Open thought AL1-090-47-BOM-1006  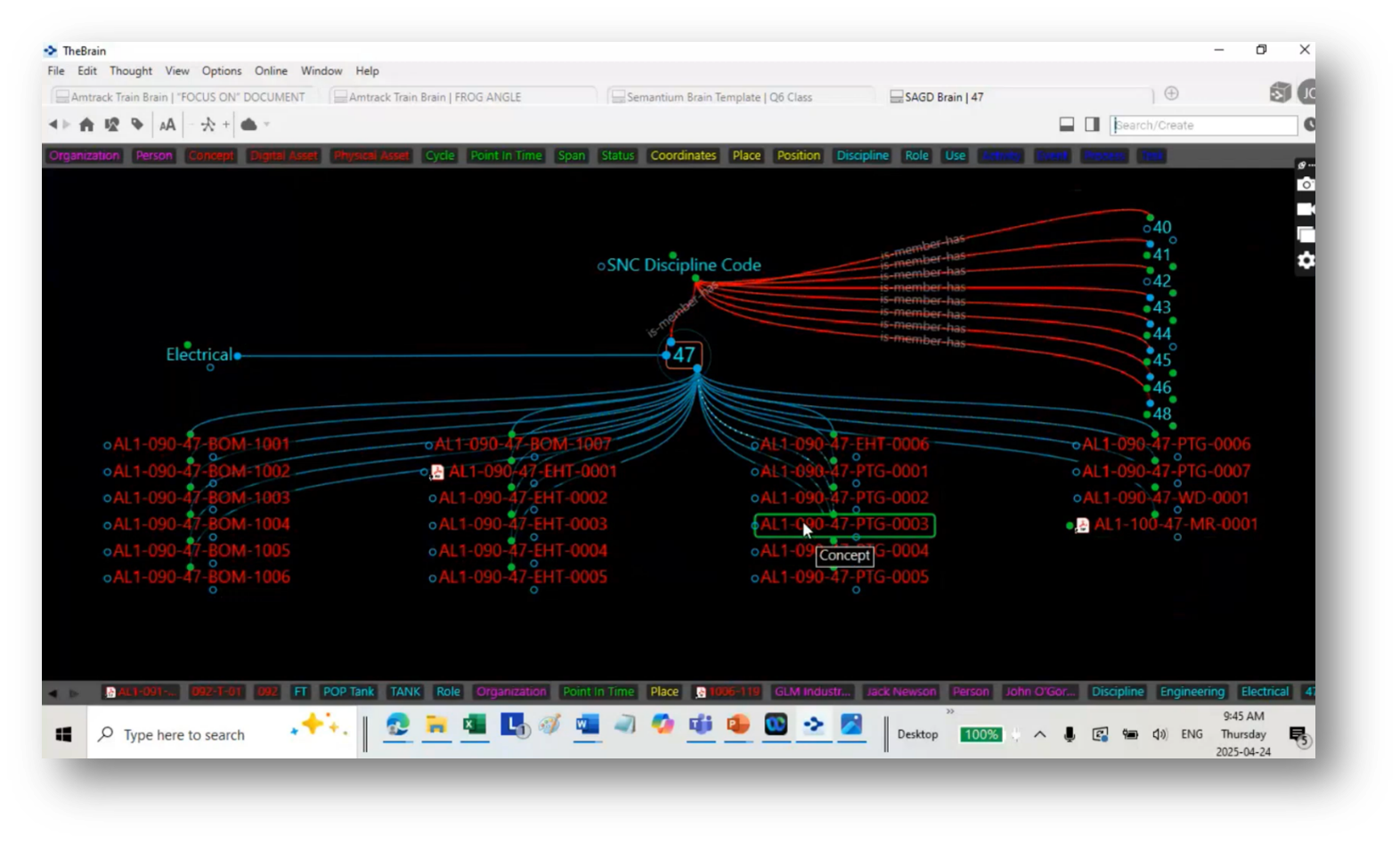tap(201, 577)
